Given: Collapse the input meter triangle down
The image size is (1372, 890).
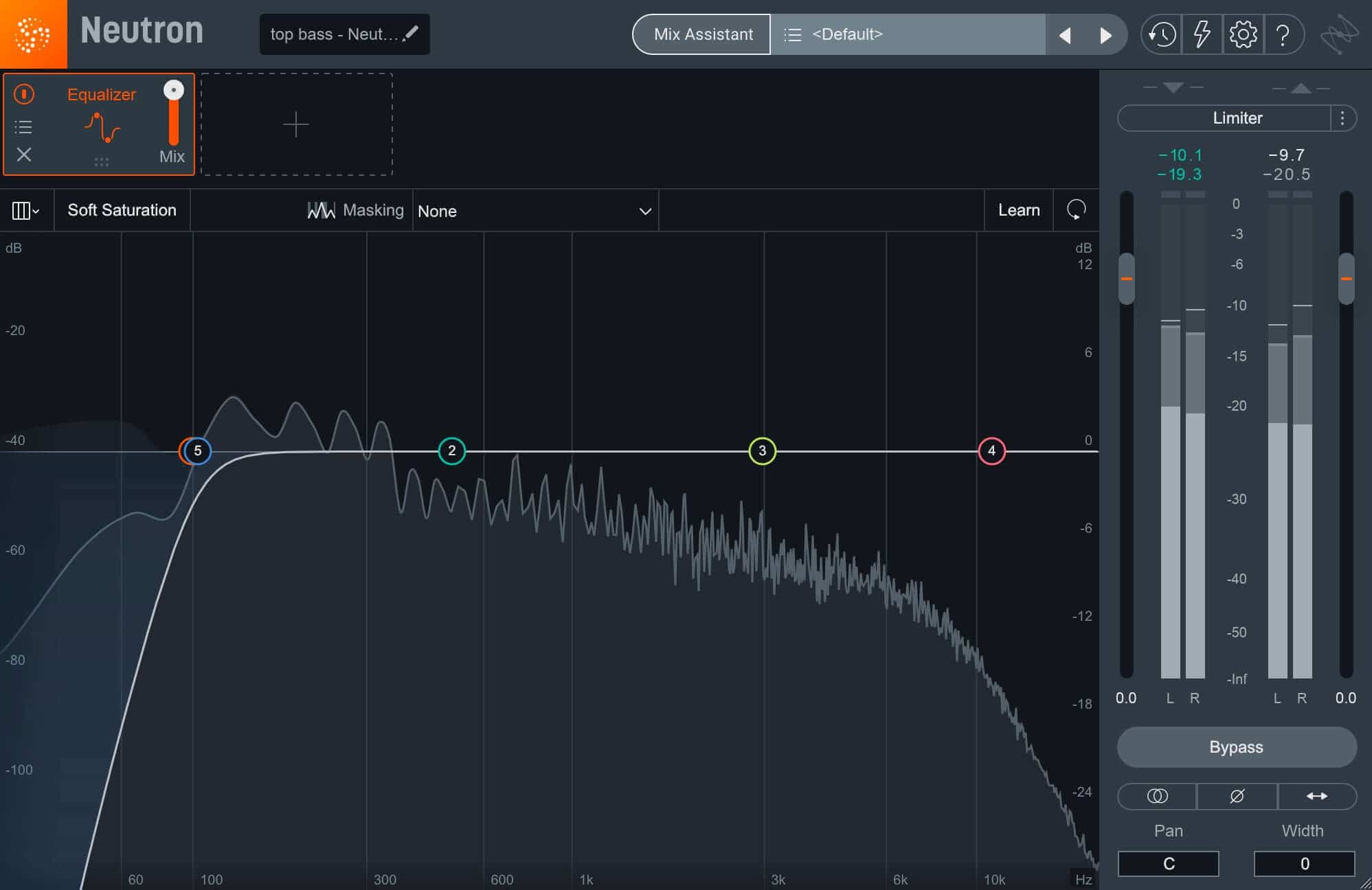Looking at the screenshot, I should (1173, 88).
